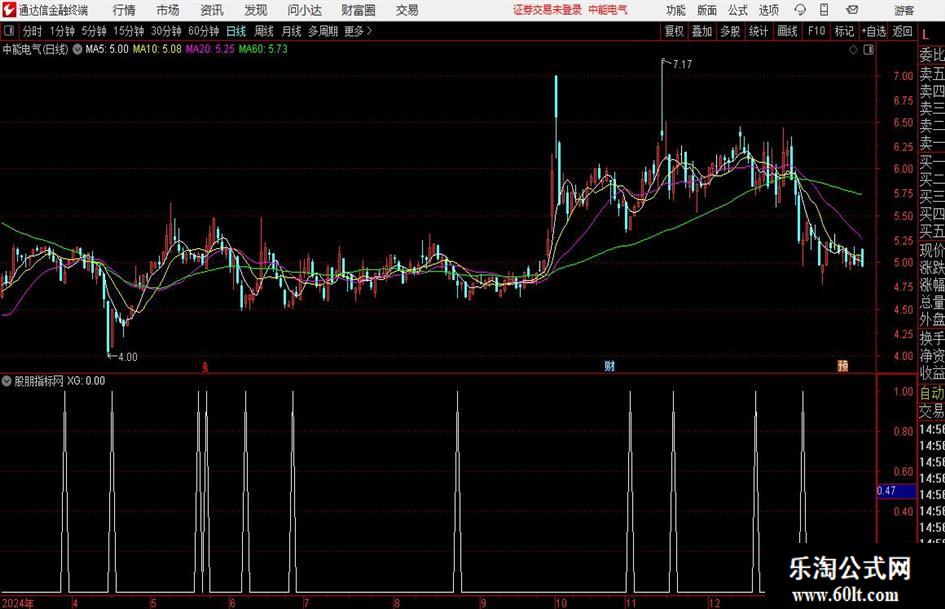Image resolution: width=945 pixels, height=609 pixels.
Task: Open the mobile phone icon in title bar
Action: coord(824,10)
